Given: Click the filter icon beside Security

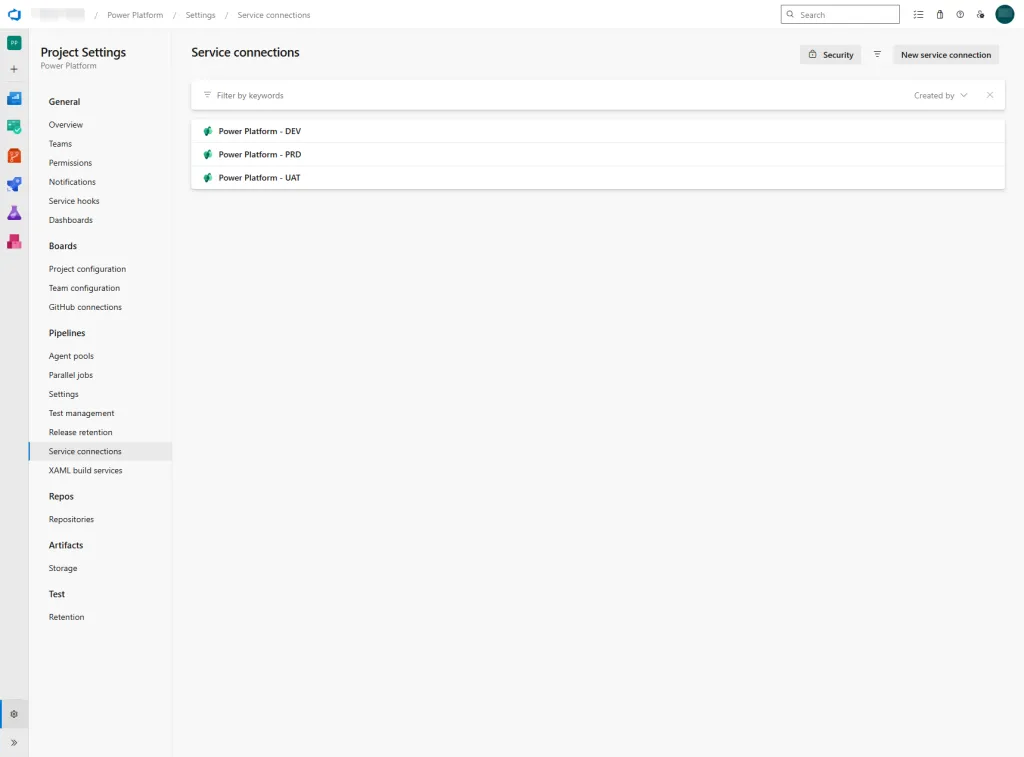Looking at the screenshot, I should coord(877,55).
